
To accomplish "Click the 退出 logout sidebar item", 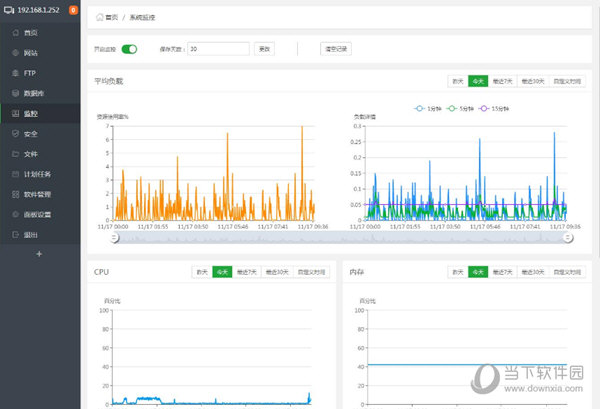I will (x=40, y=235).
